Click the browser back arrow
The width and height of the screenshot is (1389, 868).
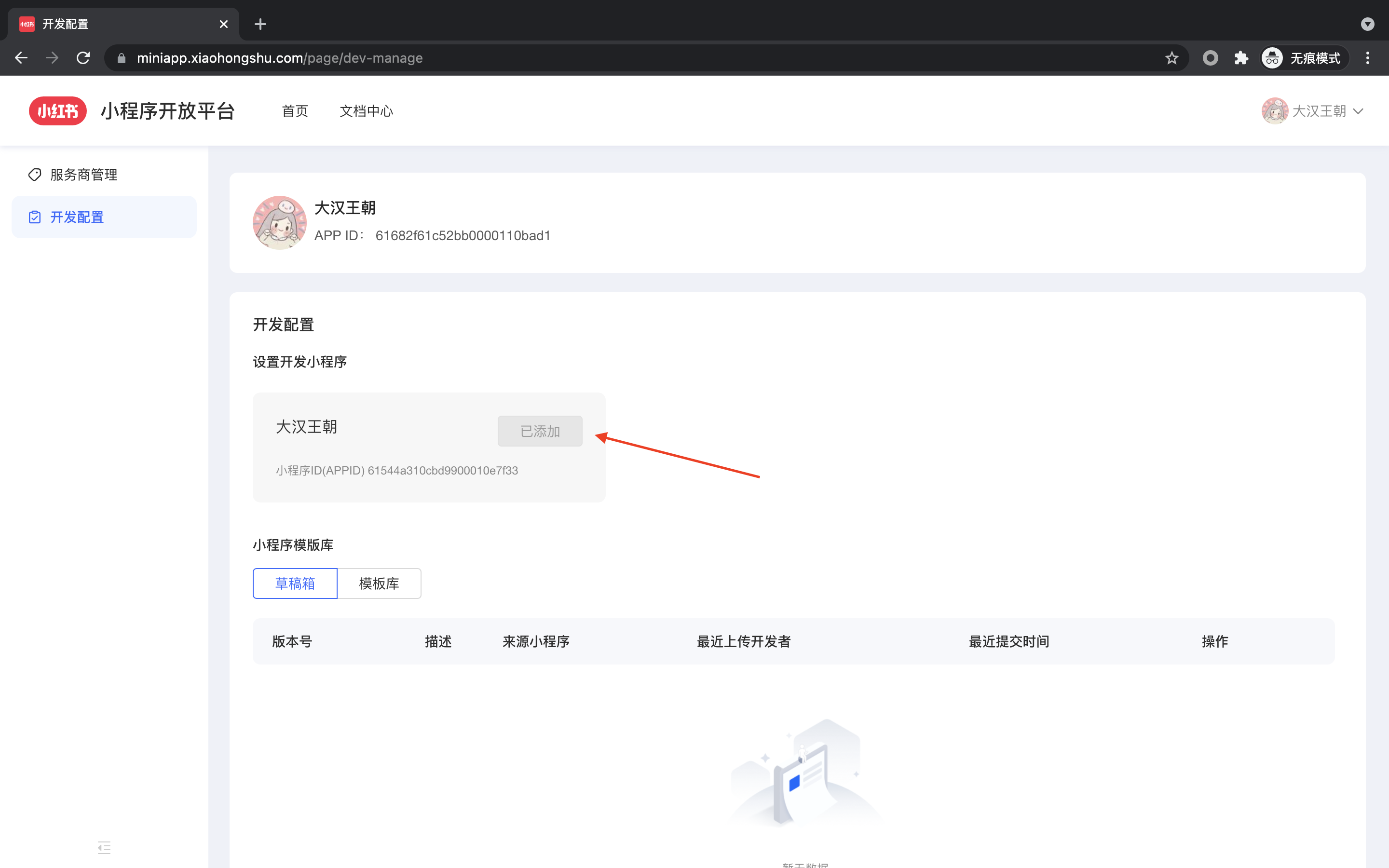pyautogui.click(x=21, y=58)
